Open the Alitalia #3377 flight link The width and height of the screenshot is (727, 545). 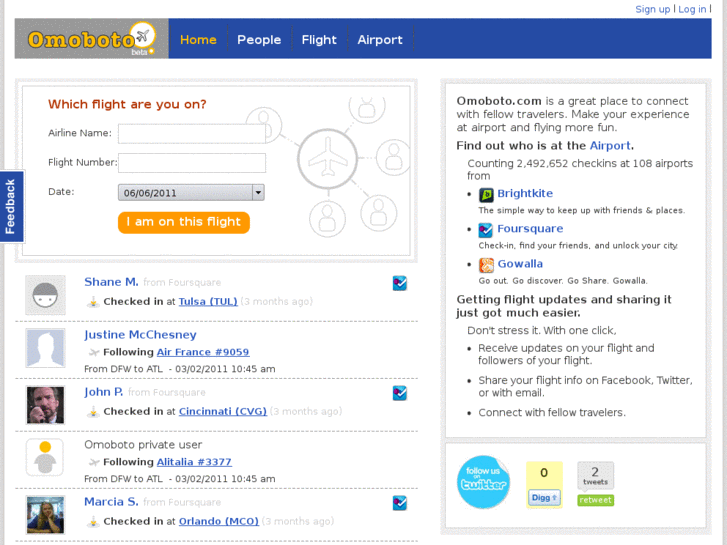click(194, 462)
